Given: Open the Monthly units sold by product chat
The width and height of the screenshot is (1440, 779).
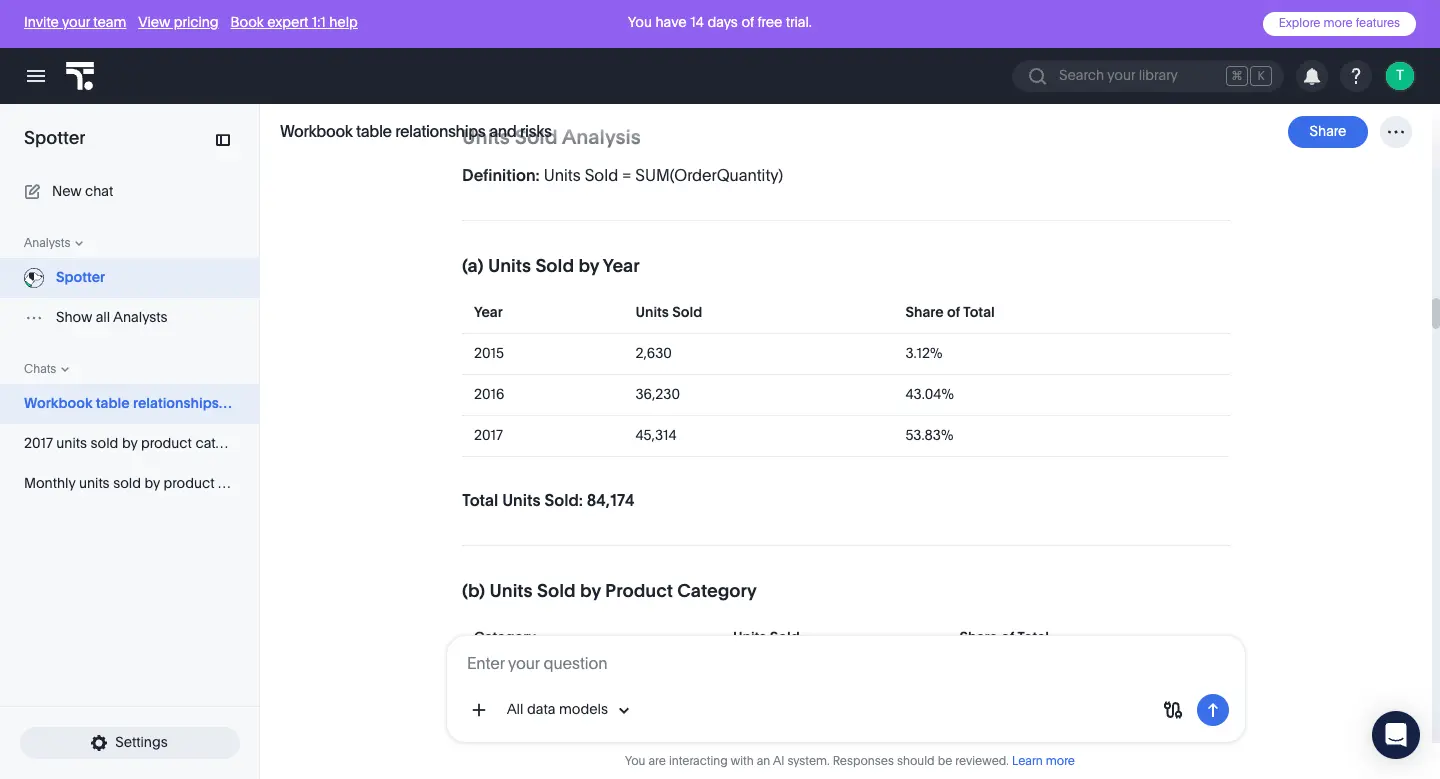Looking at the screenshot, I should (x=130, y=484).
